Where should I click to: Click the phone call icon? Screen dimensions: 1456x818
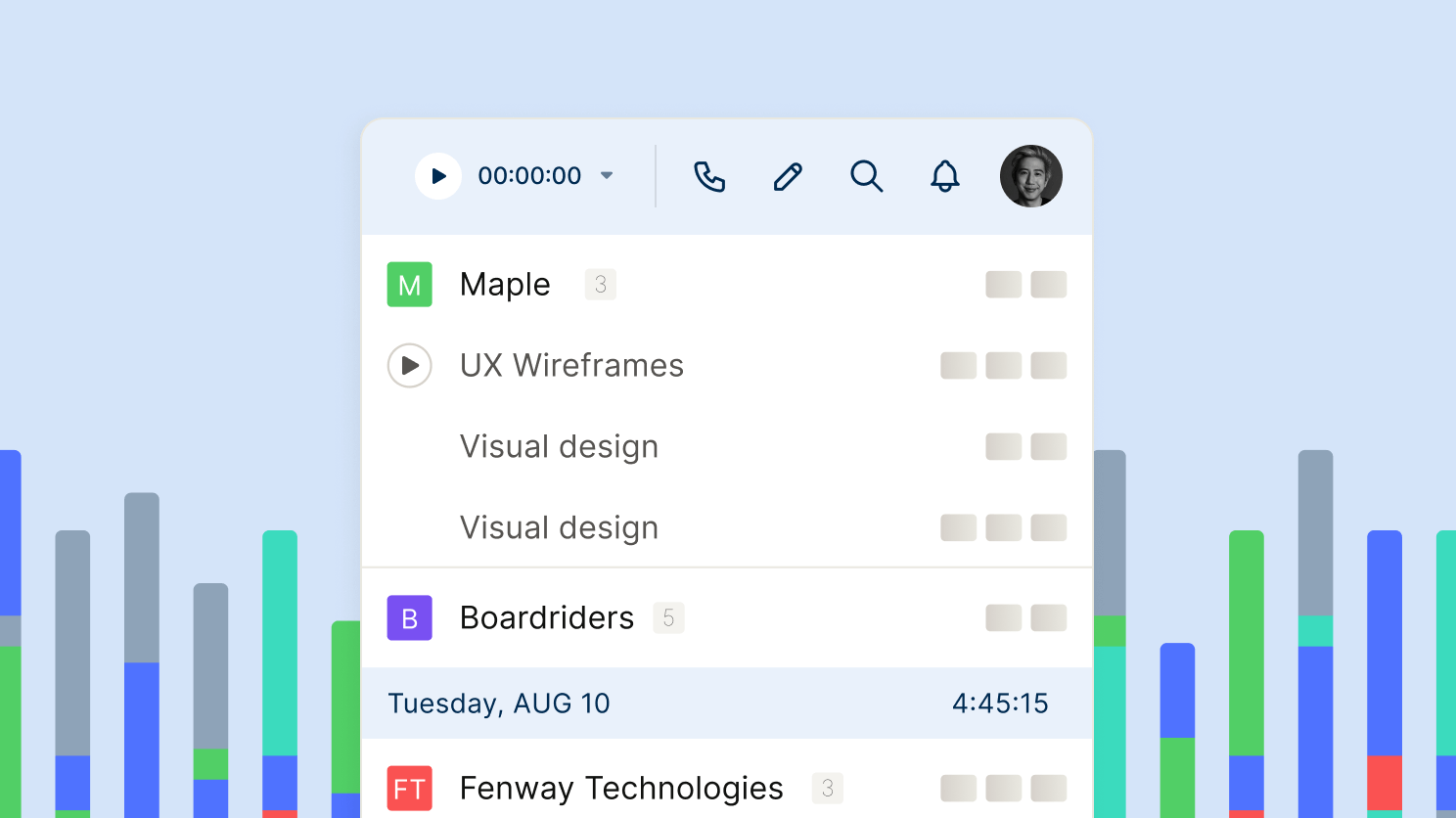tap(709, 176)
